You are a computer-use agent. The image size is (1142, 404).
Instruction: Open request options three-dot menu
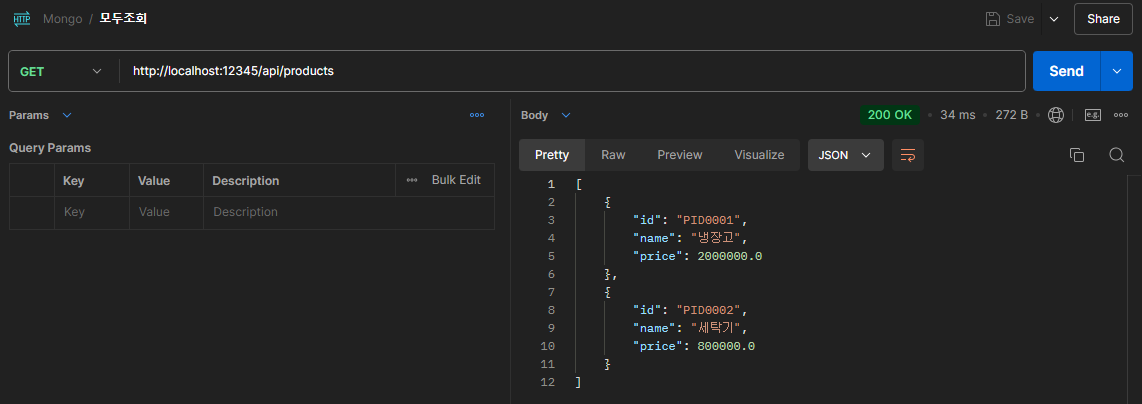coord(477,115)
